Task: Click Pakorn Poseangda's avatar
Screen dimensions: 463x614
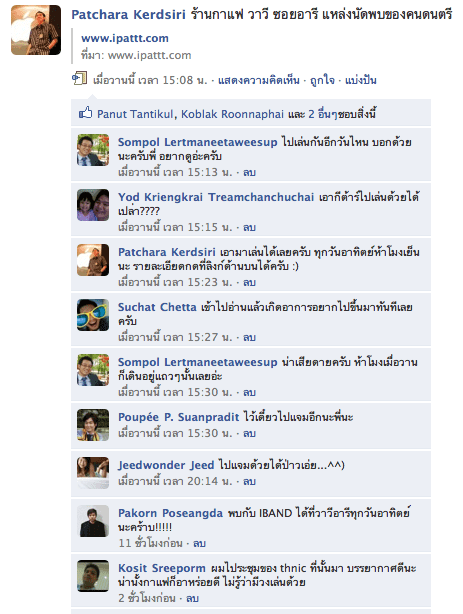Action: (x=93, y=521)
